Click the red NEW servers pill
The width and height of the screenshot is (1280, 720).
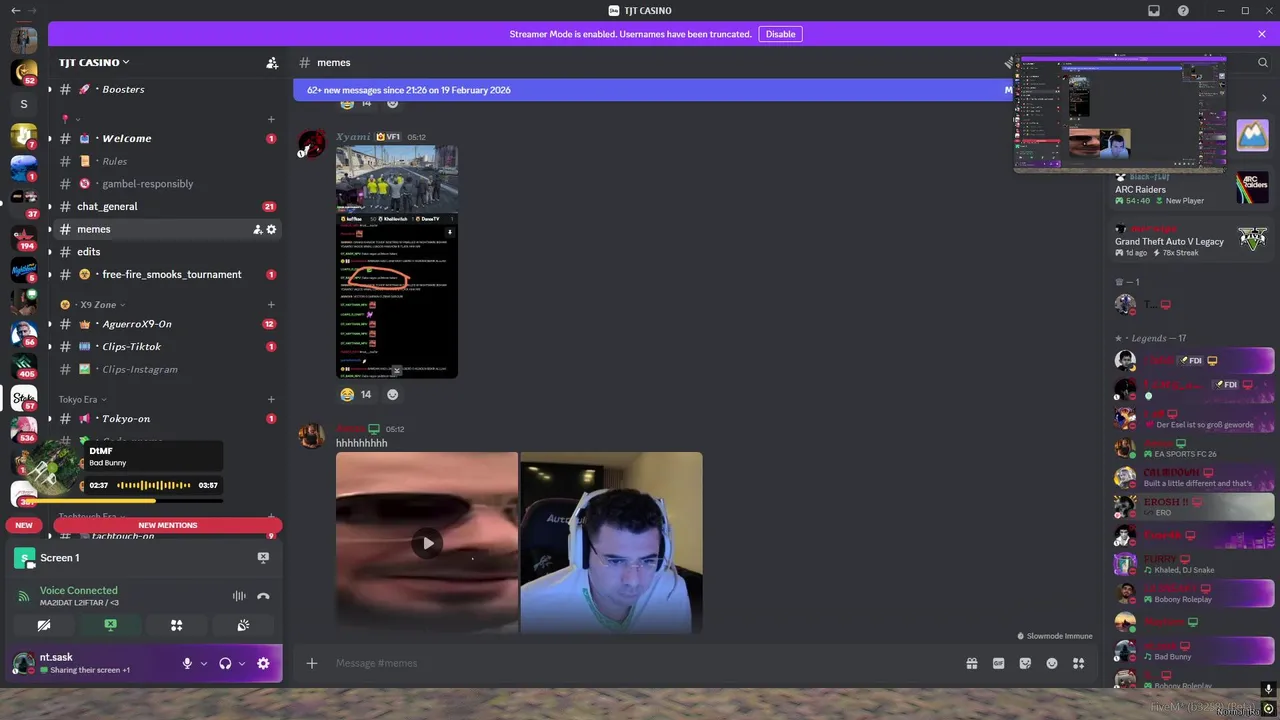tap(24, 525)
